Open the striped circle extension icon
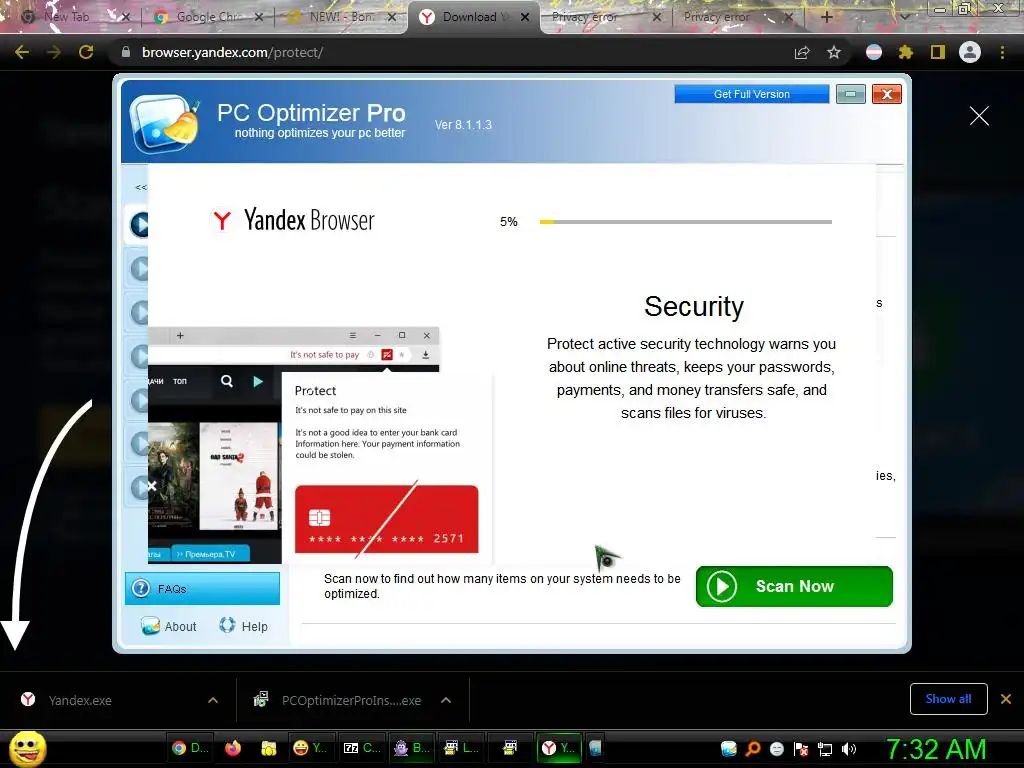The image size is (1024, 768). point(873,52)
